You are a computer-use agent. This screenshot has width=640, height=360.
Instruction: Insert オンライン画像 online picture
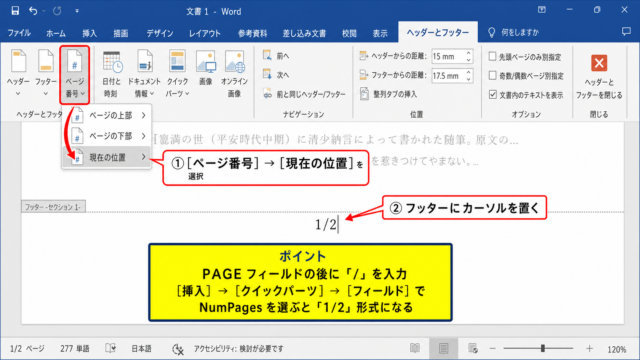pos(234,74)
